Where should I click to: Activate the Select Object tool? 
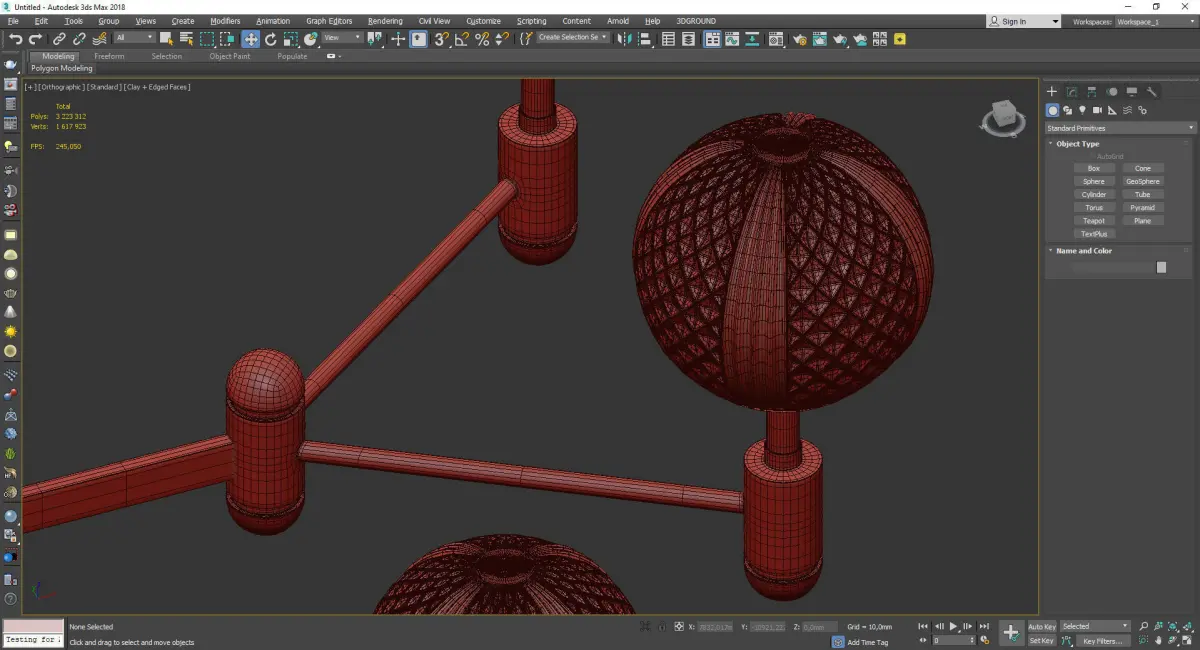pyautogui.click(x=166, y=39)
